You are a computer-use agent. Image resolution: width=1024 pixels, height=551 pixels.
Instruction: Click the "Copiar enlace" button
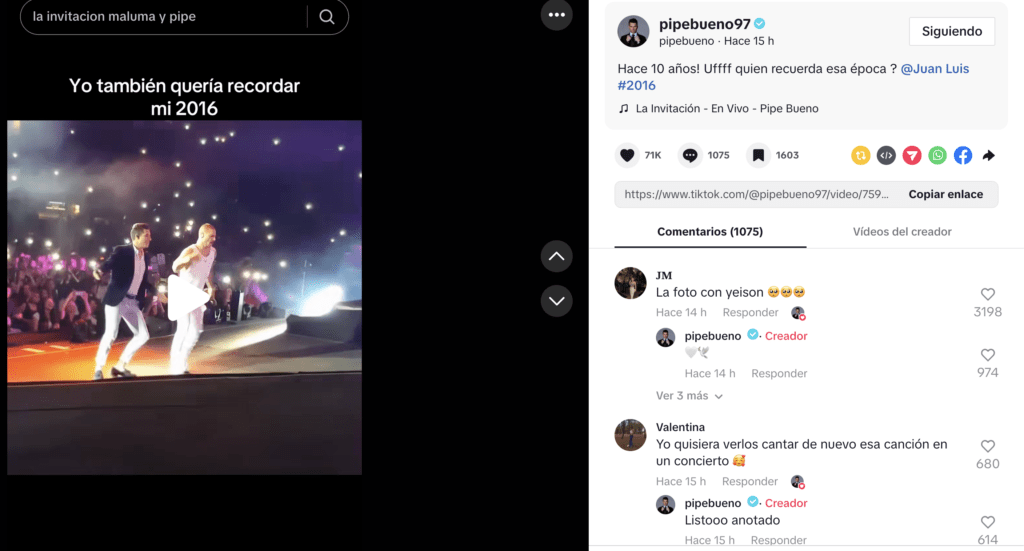pyautogui.click(x=945, y=194)
